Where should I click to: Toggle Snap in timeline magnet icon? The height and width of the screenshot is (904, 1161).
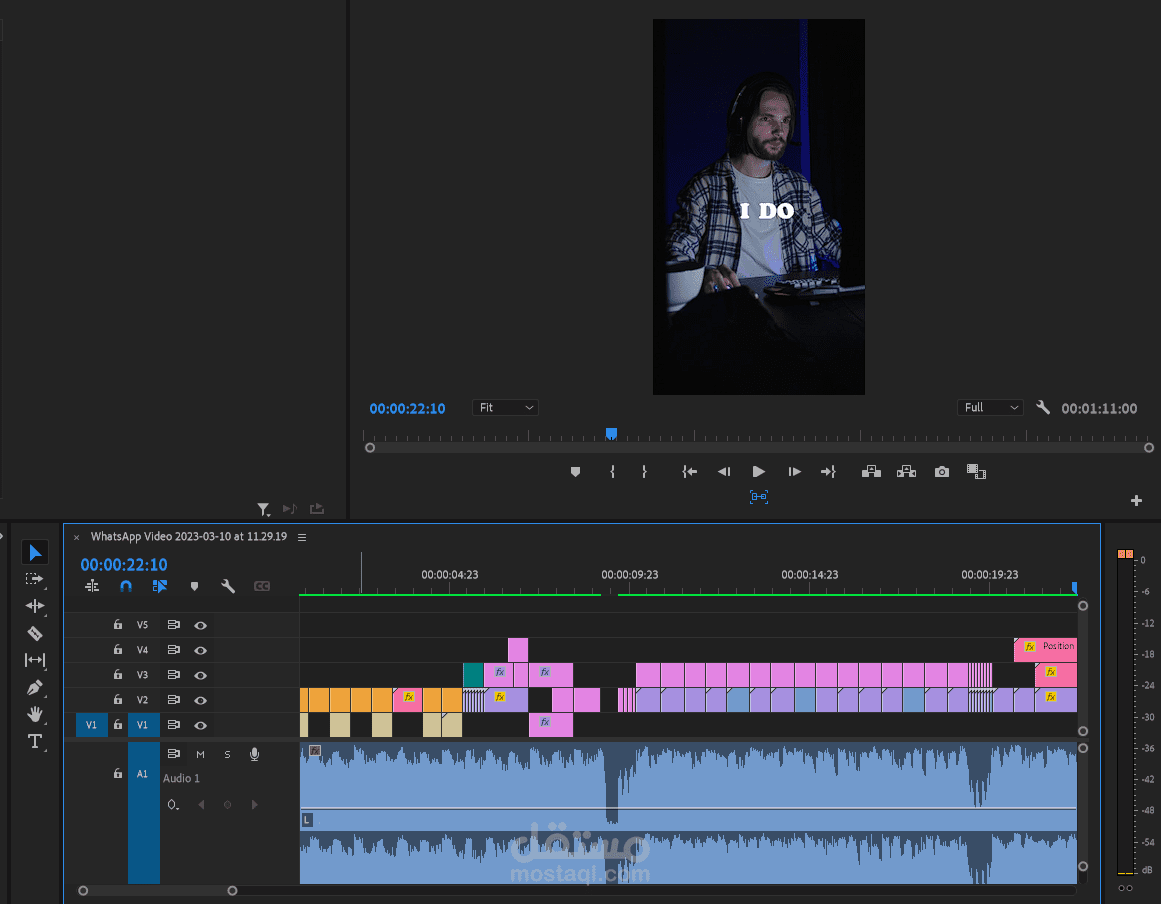coord(126,587)
